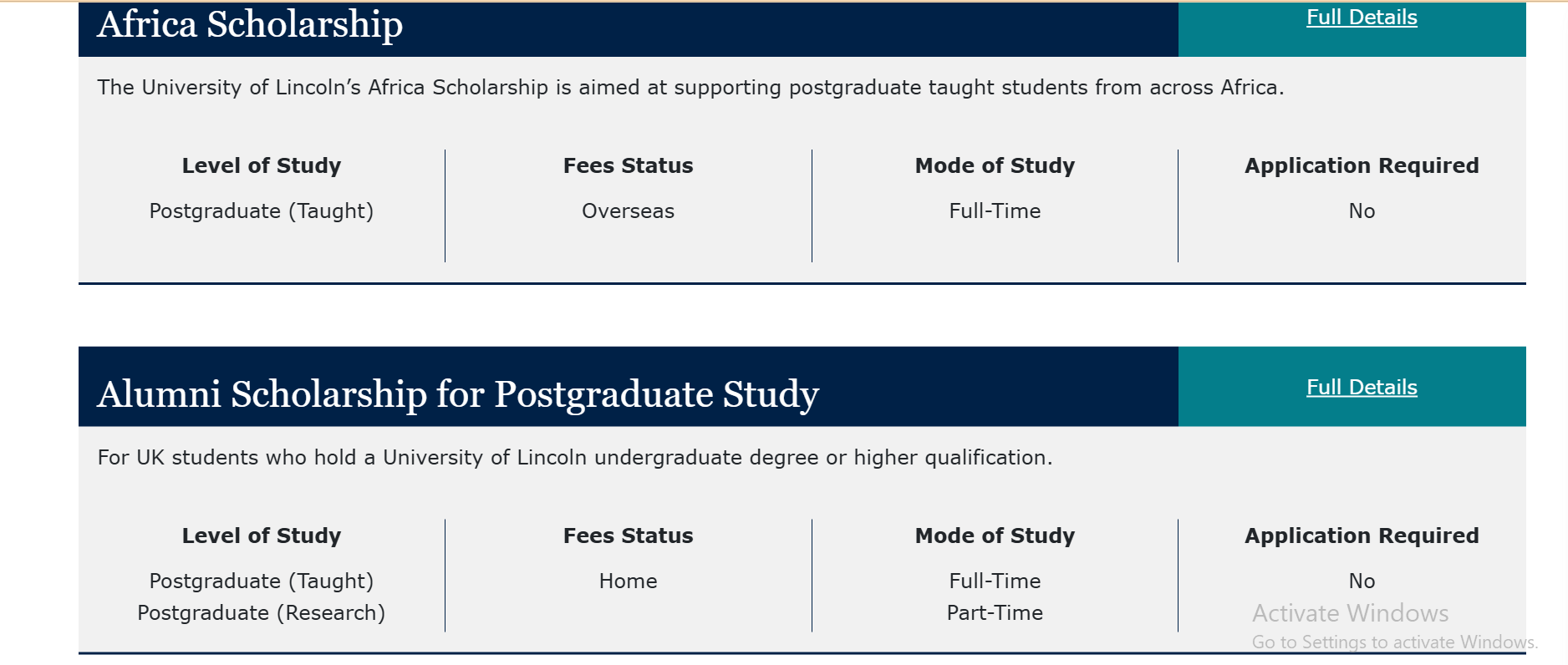This screenshot has width=1568, height=665.
Task: Click the "Part-Time" mode of study text
Action: [x=995, y=613]
